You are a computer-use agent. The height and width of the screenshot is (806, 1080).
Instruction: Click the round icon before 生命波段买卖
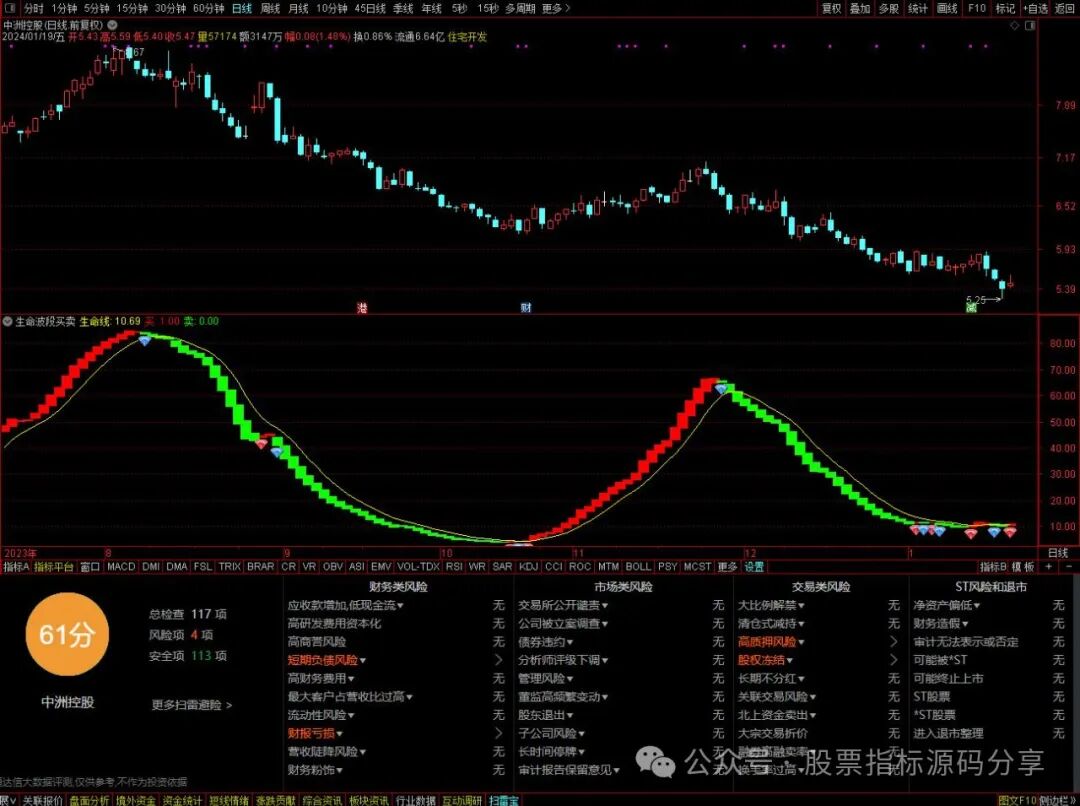point(8,322)
